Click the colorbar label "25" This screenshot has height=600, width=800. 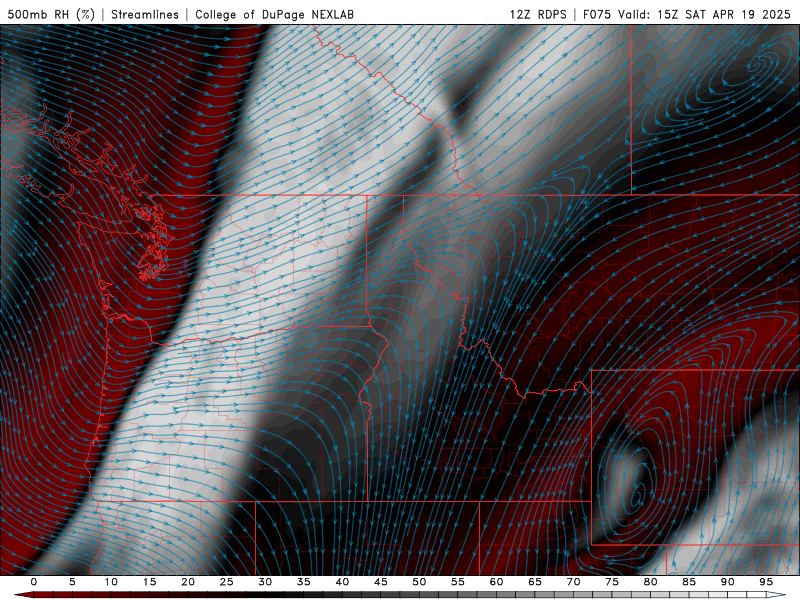tap(227, 582)
